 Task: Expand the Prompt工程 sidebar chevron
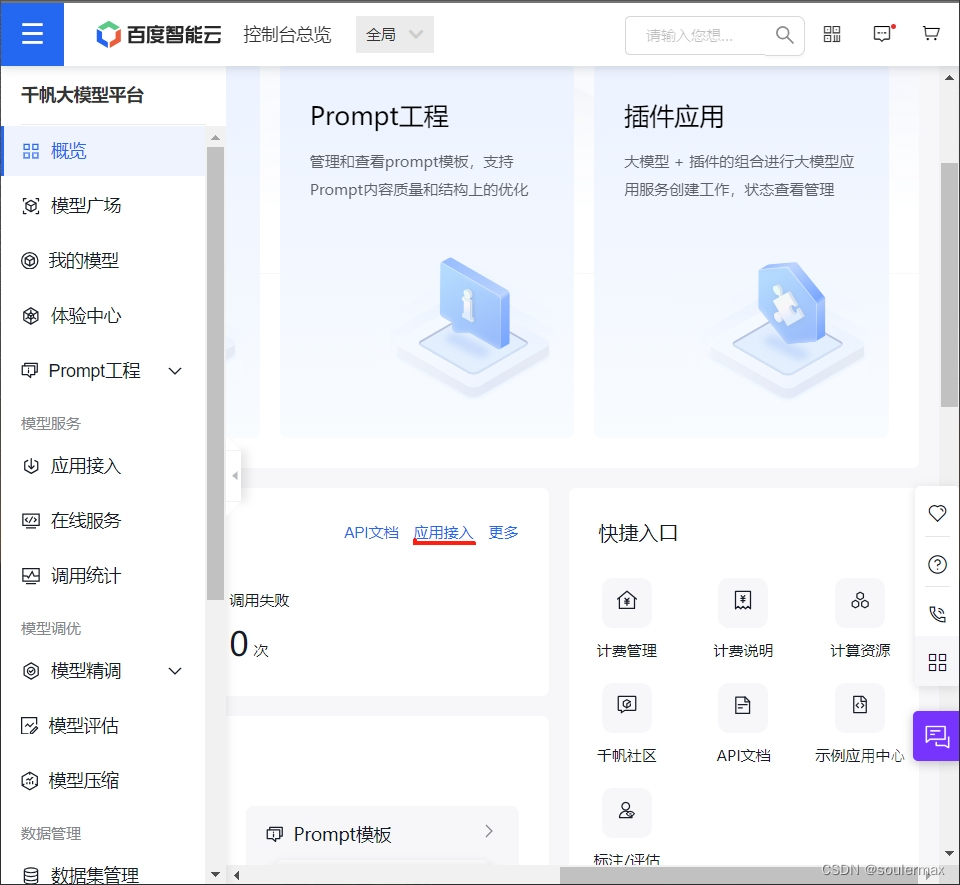click(175, 371)
